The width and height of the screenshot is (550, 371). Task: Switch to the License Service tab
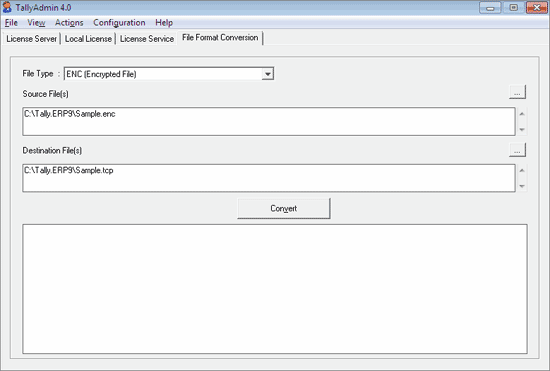pyautogui.click(x=147, y=39)
